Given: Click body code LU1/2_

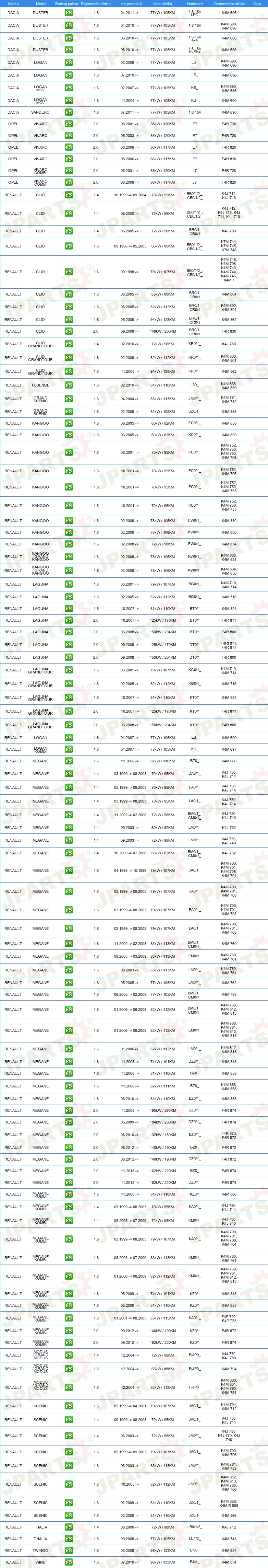Looking at the screenshot, I should click(194, 1539).
